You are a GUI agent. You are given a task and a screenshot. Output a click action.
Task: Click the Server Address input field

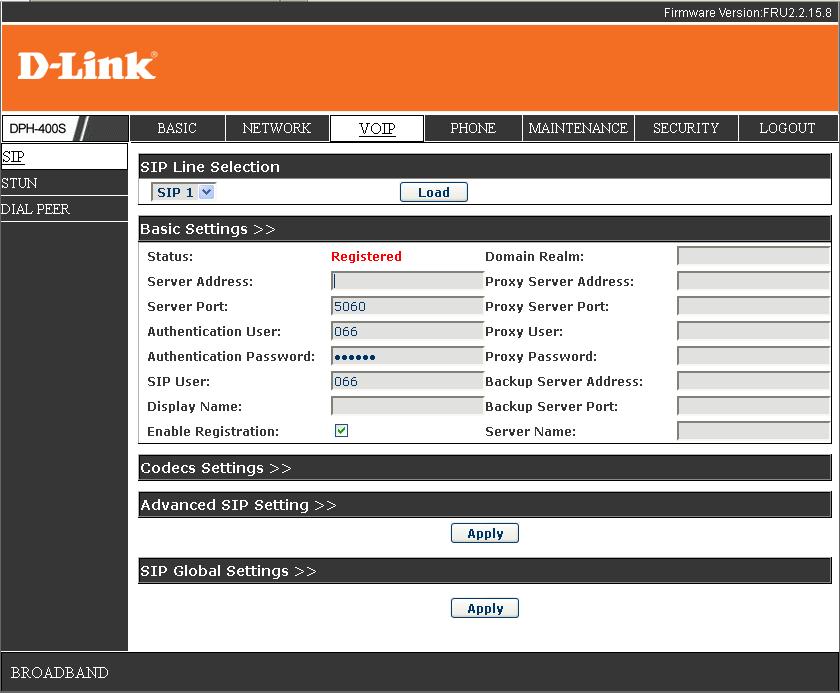(407, 281)
